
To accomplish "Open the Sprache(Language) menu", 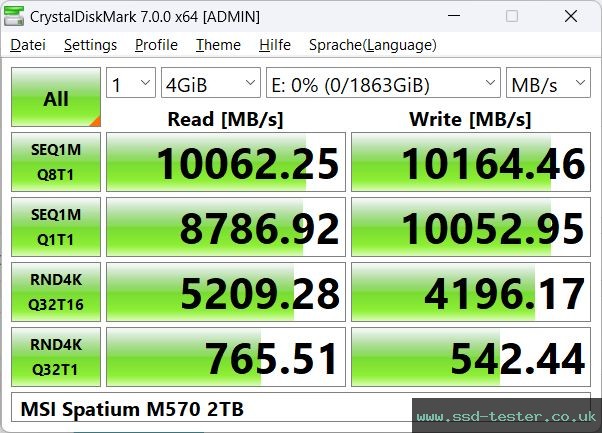I will coord(372,45).
